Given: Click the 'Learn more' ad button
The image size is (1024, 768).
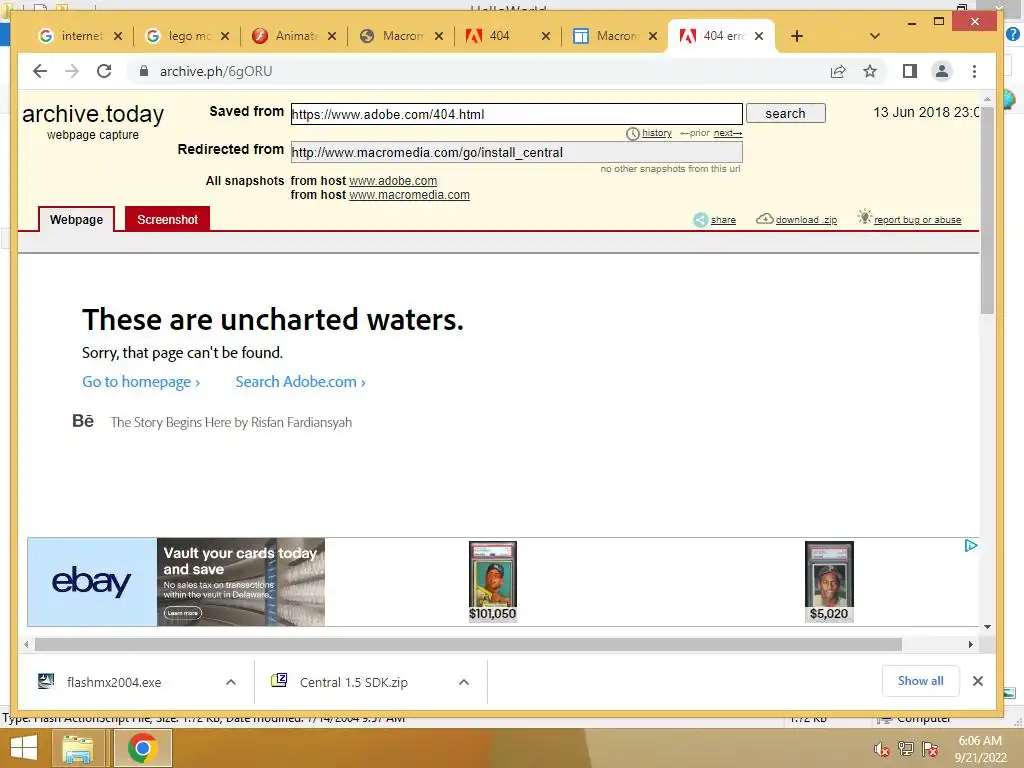Looking at the screenshot, I should [183, 613].
